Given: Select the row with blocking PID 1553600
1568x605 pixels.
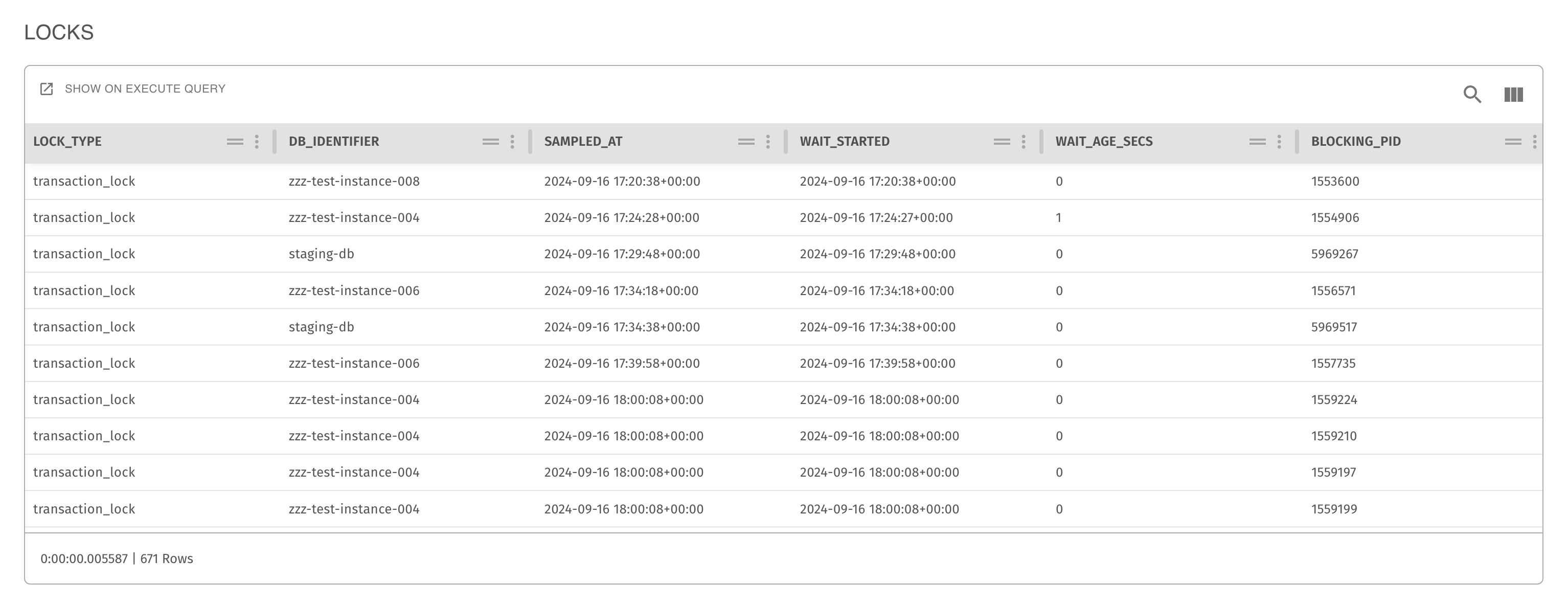Looking at the screenshot, I should click(1335, 182).
